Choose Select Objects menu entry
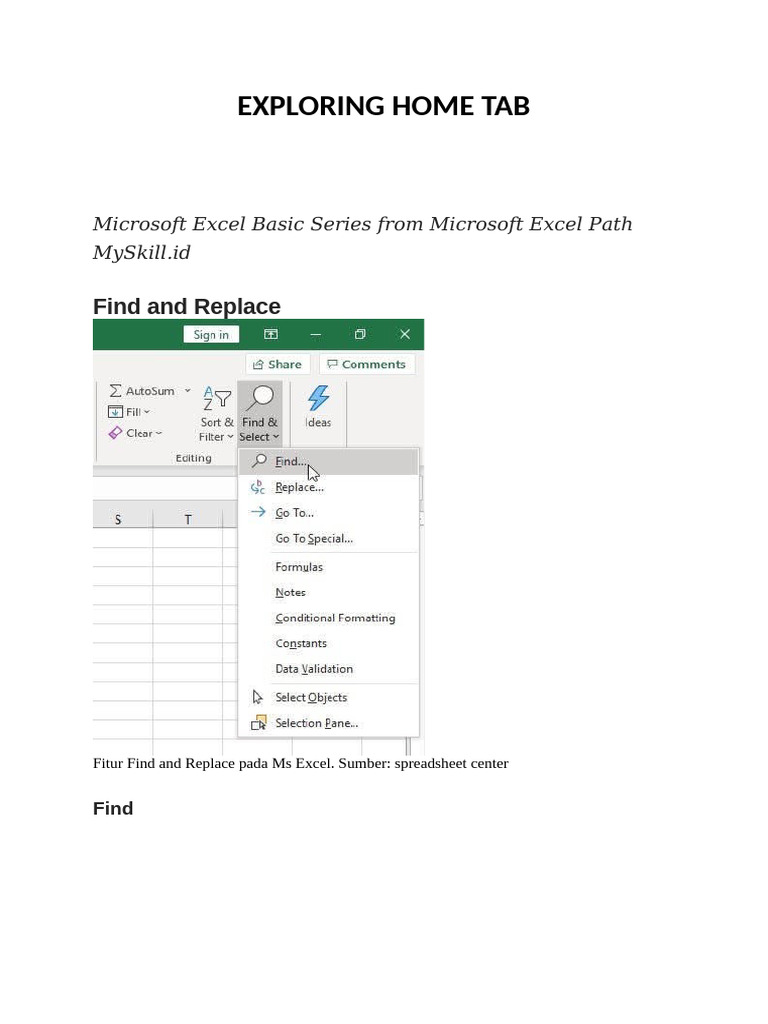Screen dimensions: 768x1024 point(328,697)
